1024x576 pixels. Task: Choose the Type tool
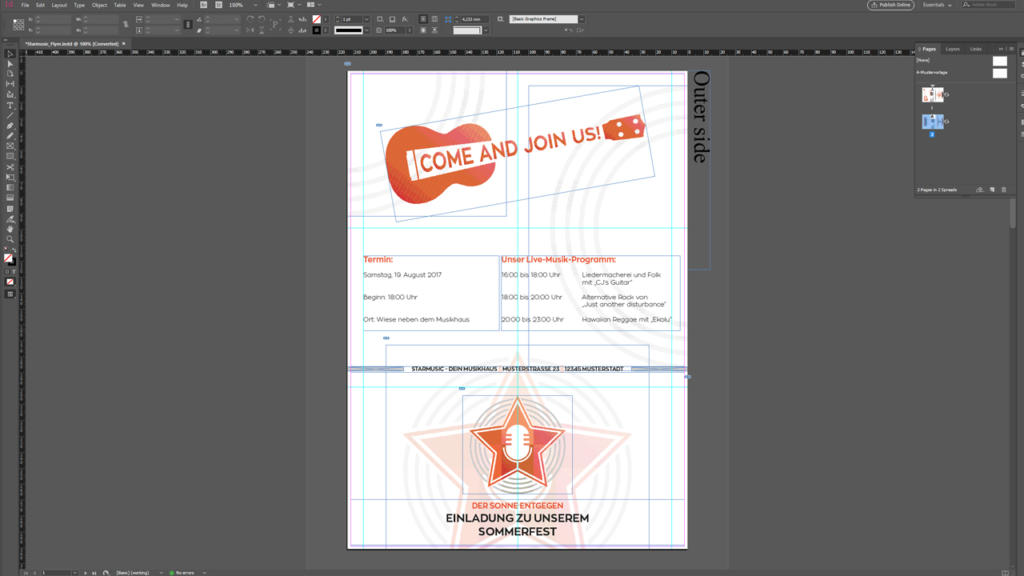point(10,105)
